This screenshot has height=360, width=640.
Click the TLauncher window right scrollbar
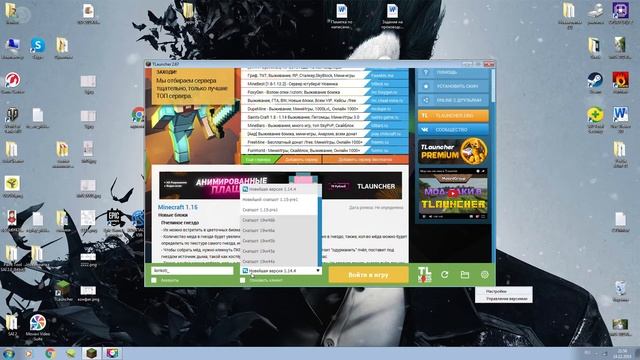tap(493, 86)
